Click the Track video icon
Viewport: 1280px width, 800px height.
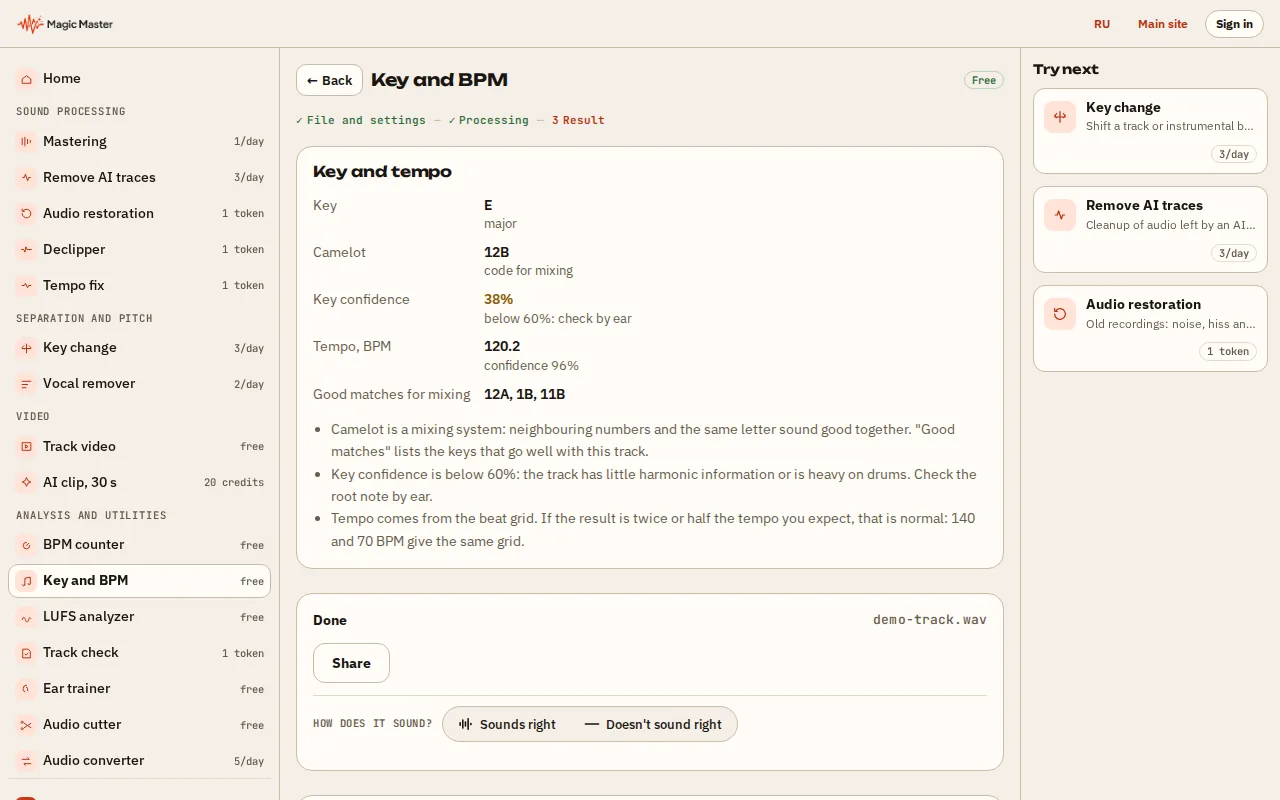coord(26,446)
